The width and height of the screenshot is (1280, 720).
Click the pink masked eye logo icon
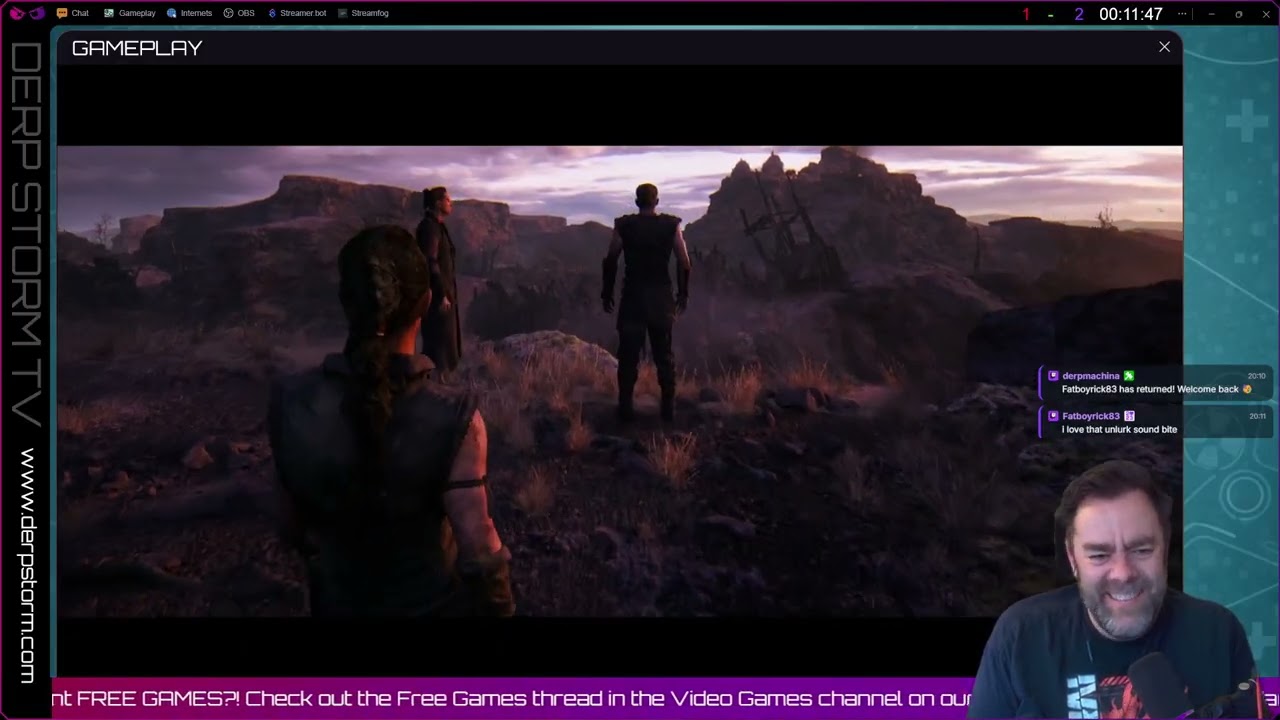[x=16, y=13]
